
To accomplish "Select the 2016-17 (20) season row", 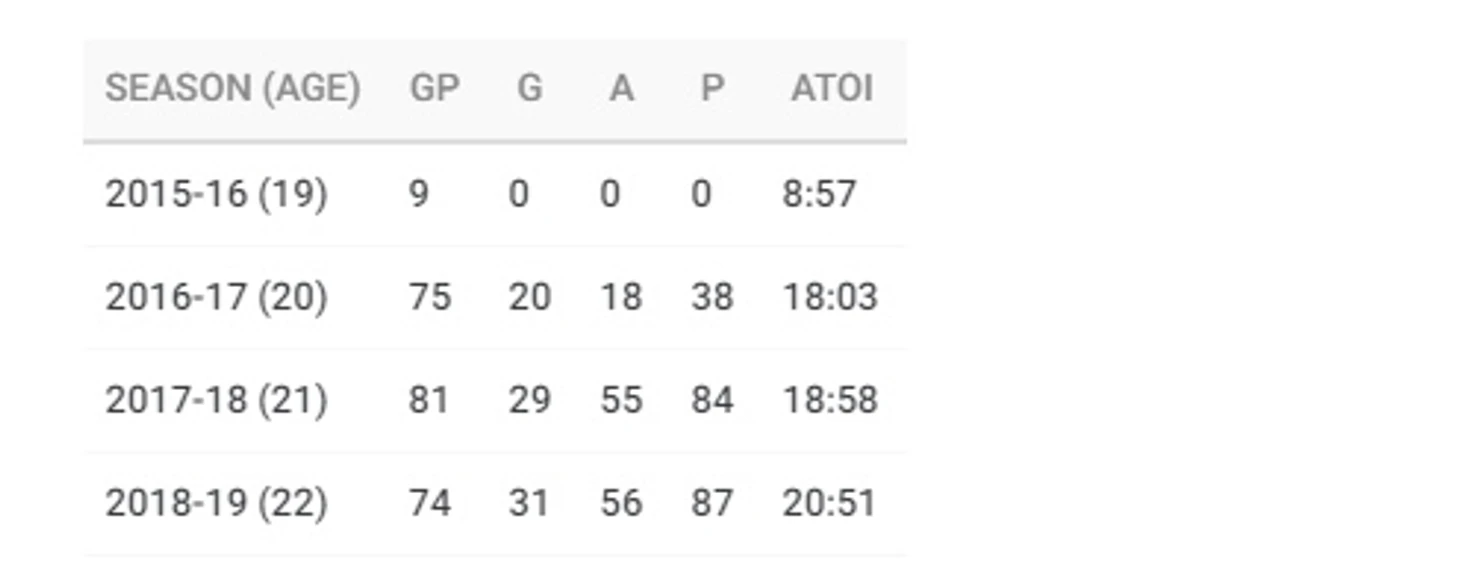I will (x=495, y=298).
